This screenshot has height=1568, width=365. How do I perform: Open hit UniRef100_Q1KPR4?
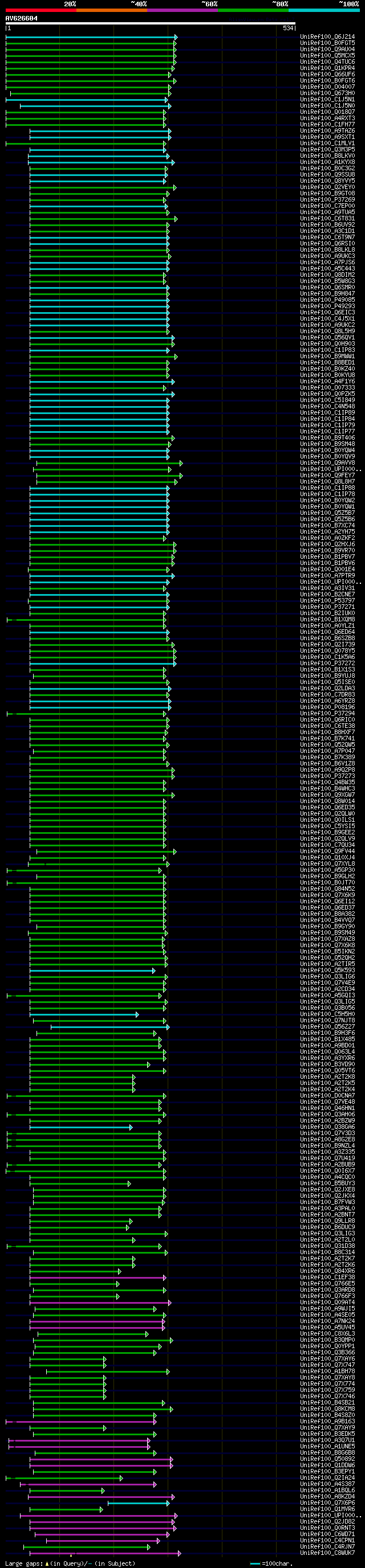(x=327, y=68)
